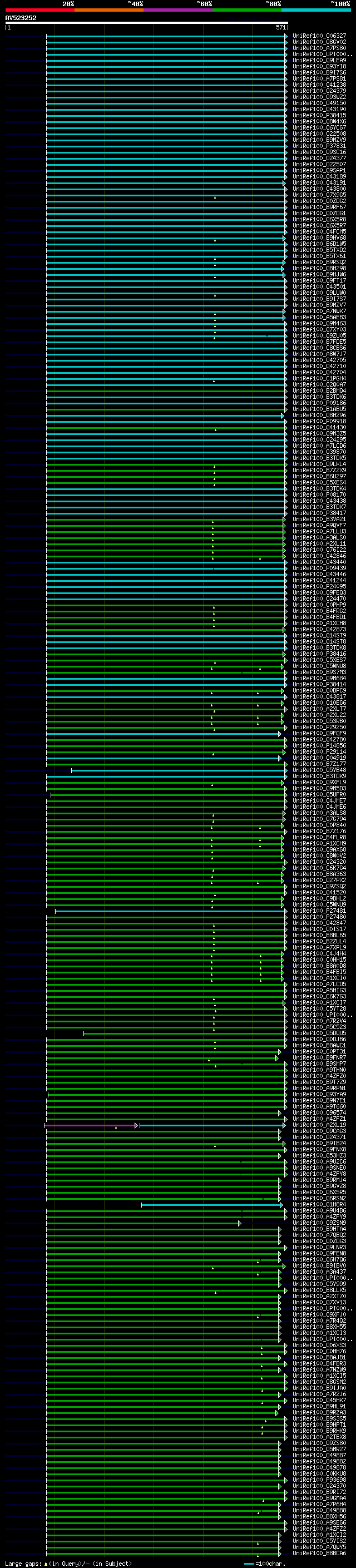Open the first hit UniRef100_Q06327
Viewport: 356px width, 1568px height.
click(x=319, y=36)
